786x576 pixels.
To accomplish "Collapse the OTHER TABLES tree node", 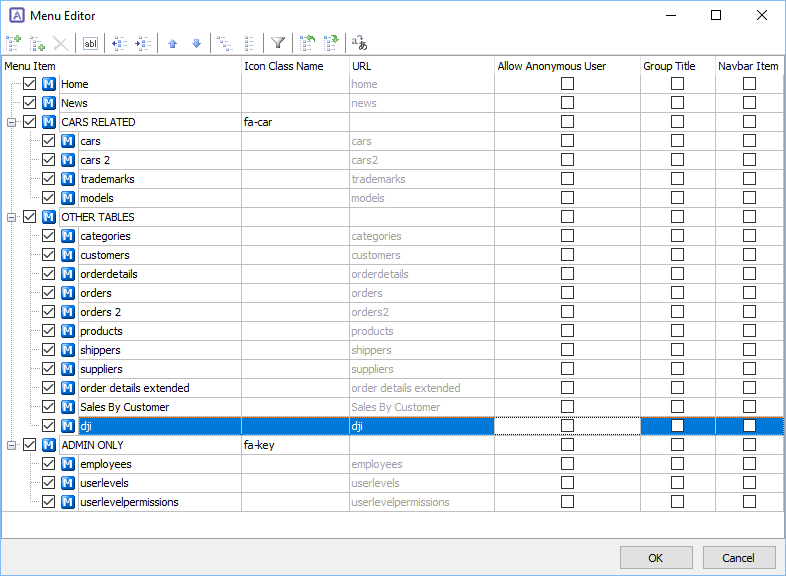I will [x=11, y=218].
